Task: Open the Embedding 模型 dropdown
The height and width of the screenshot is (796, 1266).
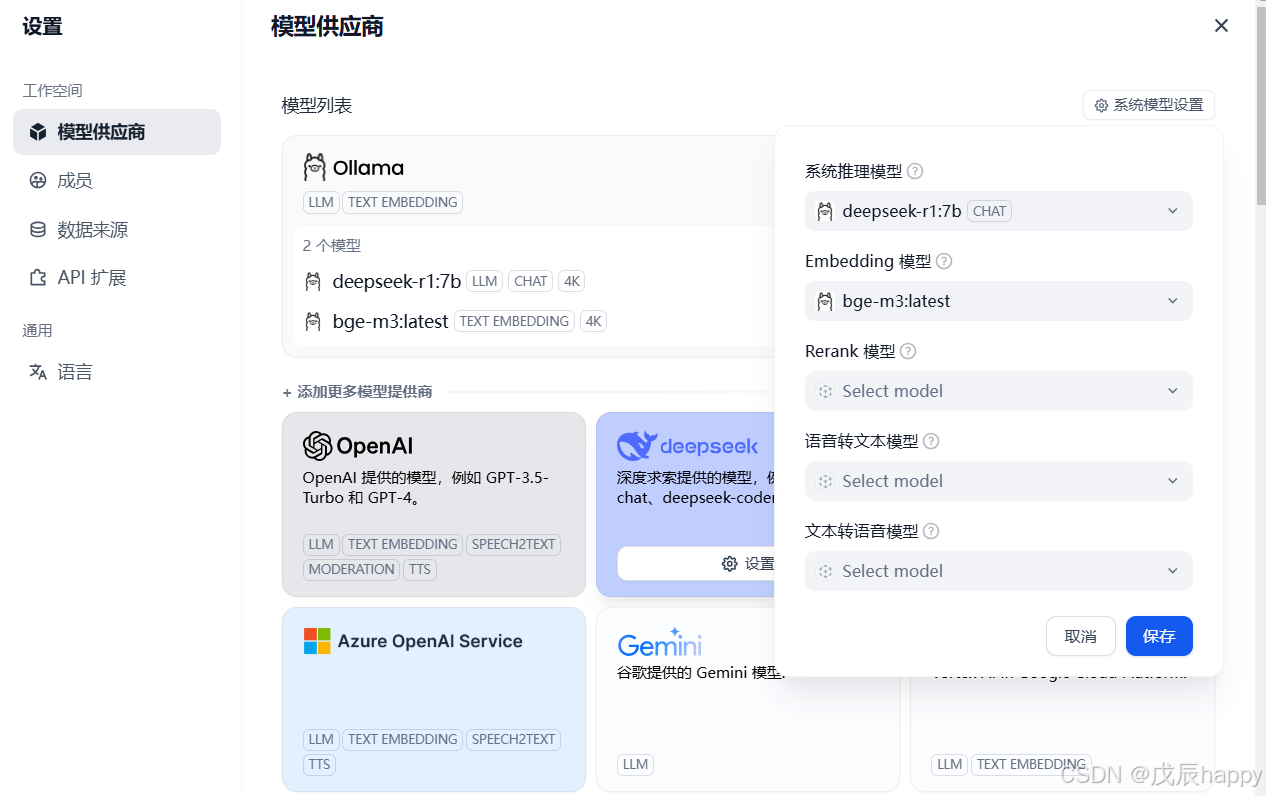Action: [x=999, y=301]
